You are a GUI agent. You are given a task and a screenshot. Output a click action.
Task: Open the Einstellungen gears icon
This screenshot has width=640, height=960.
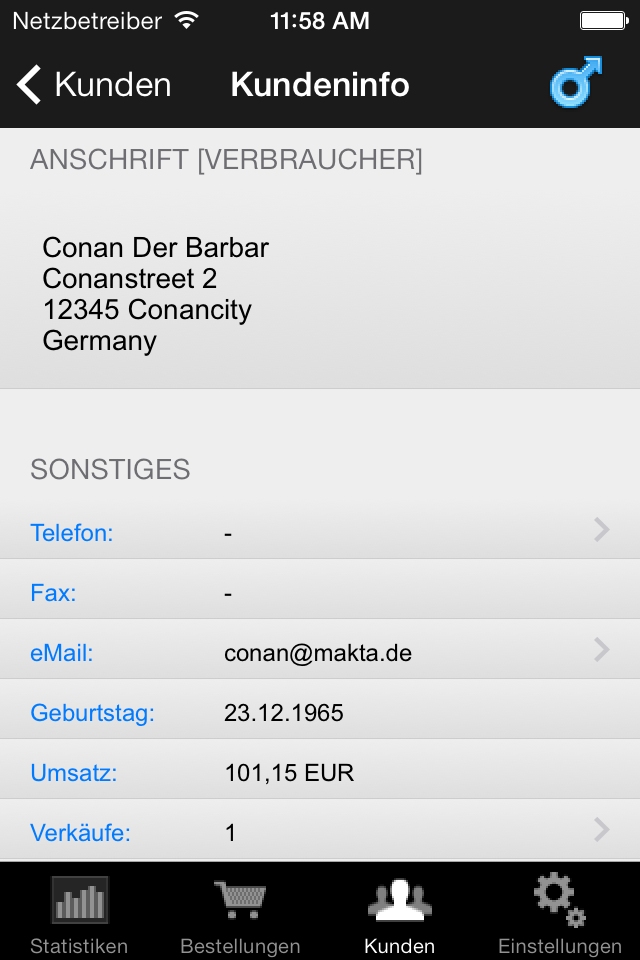click(x=560, y=899)
